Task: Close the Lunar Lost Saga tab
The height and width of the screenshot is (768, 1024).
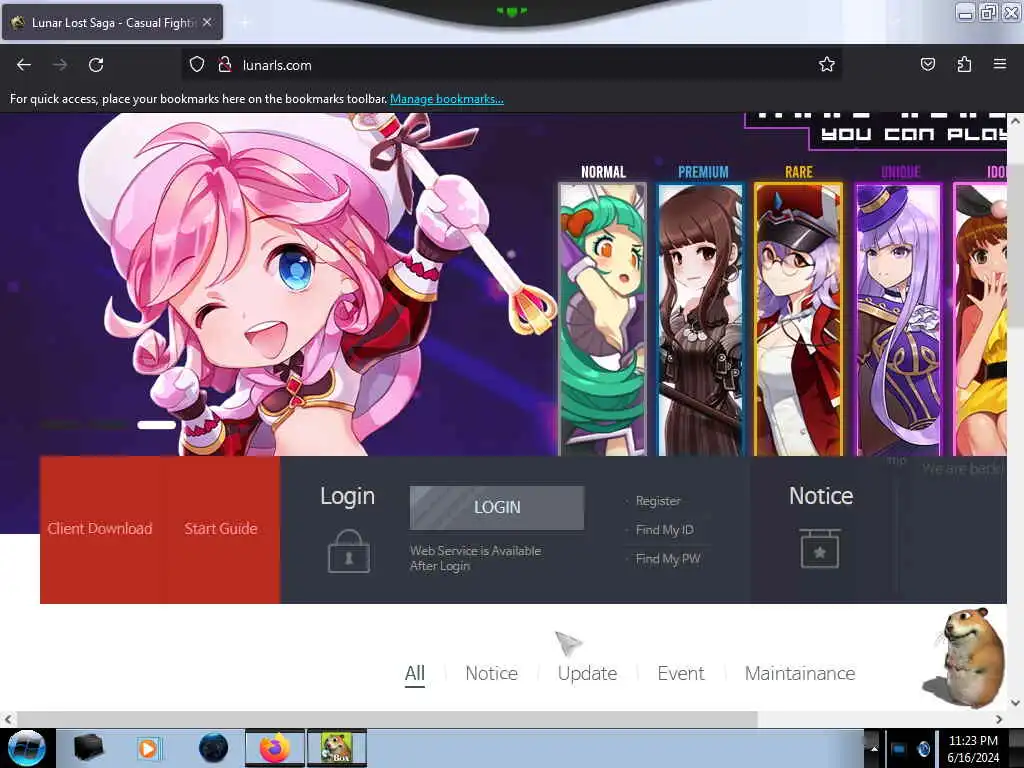Action: coord(207,22)
